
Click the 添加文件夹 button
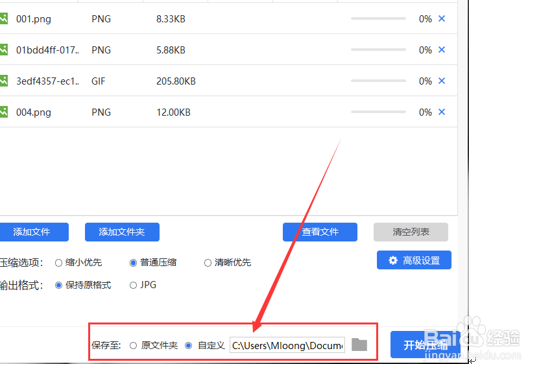(122, 232)
